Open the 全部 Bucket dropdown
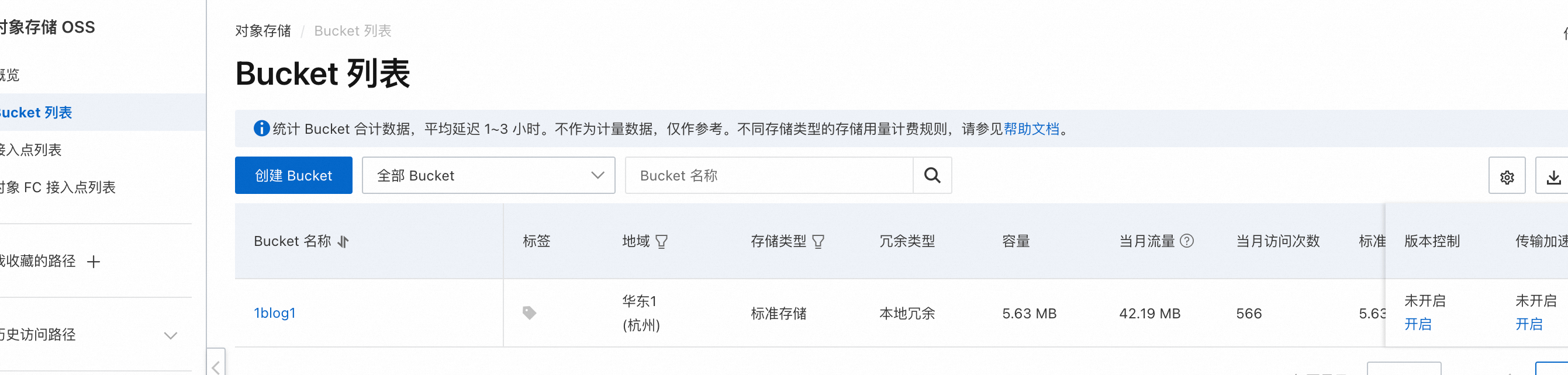 pos(488,176)
